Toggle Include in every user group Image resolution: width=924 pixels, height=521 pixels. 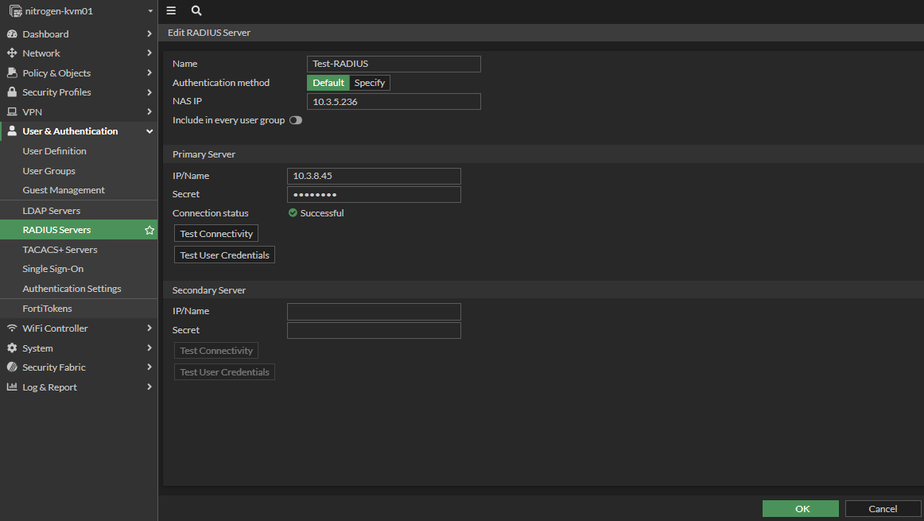coord(295,120)
